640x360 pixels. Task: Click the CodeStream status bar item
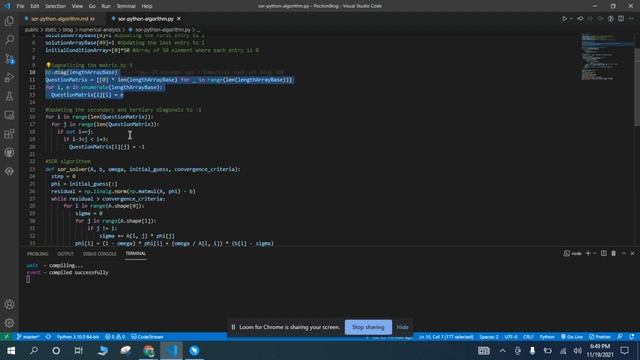coord(147,337)
